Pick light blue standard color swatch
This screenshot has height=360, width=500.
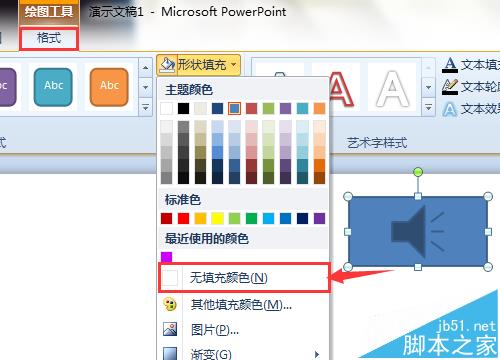click(269, 219)
